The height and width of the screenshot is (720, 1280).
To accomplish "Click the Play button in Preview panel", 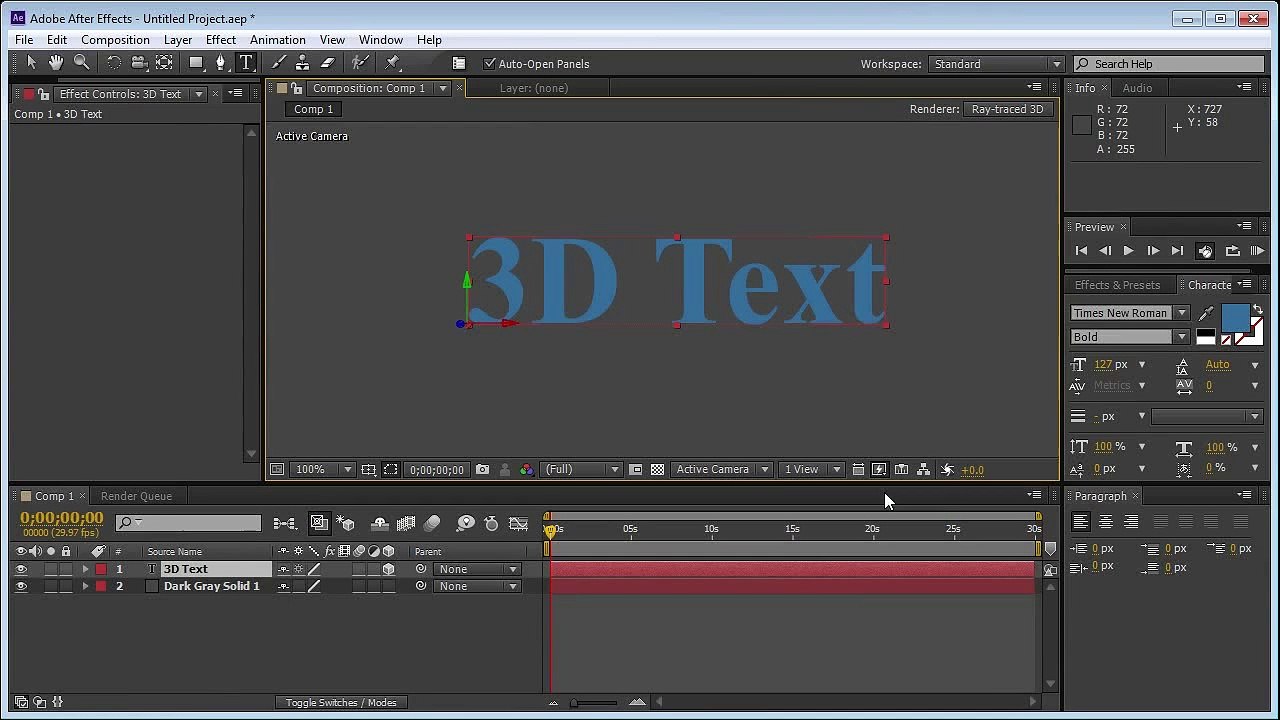I will click(1128, 251).
